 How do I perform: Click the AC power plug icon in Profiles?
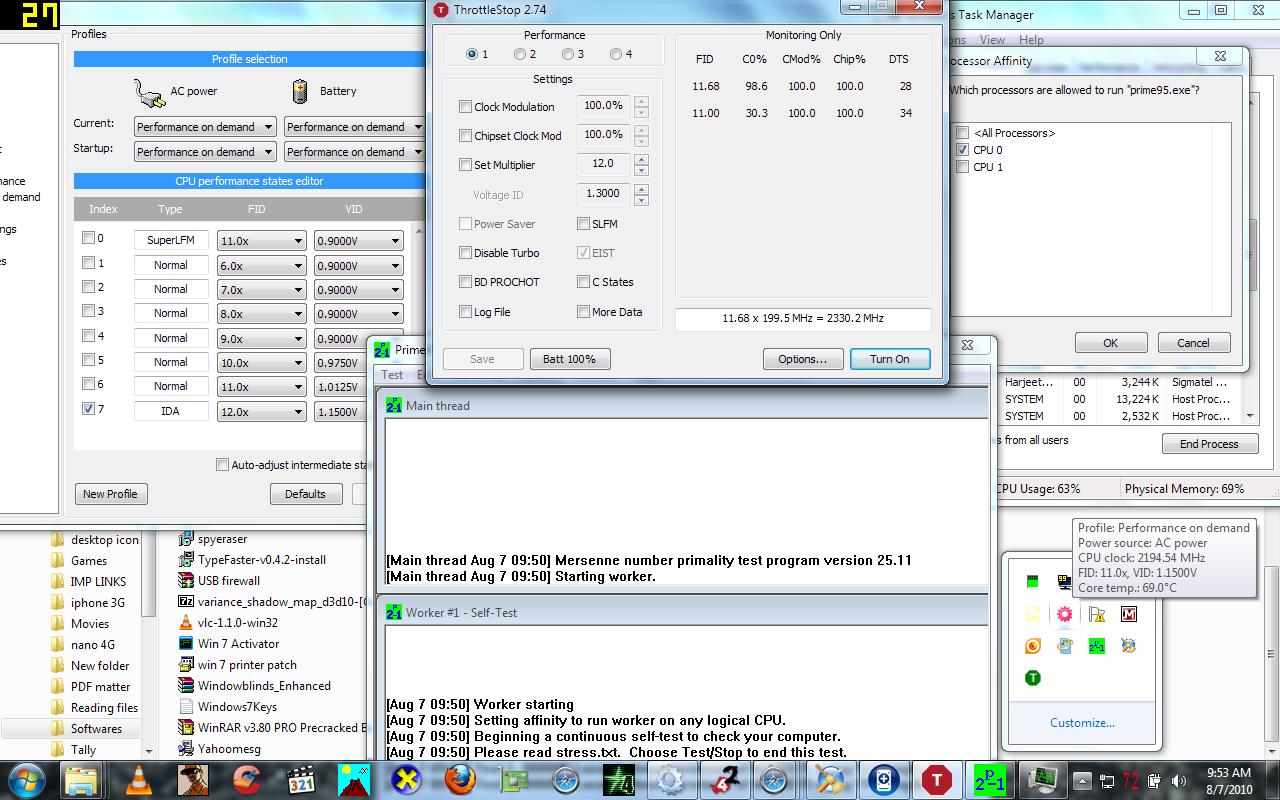pos(149,93)
